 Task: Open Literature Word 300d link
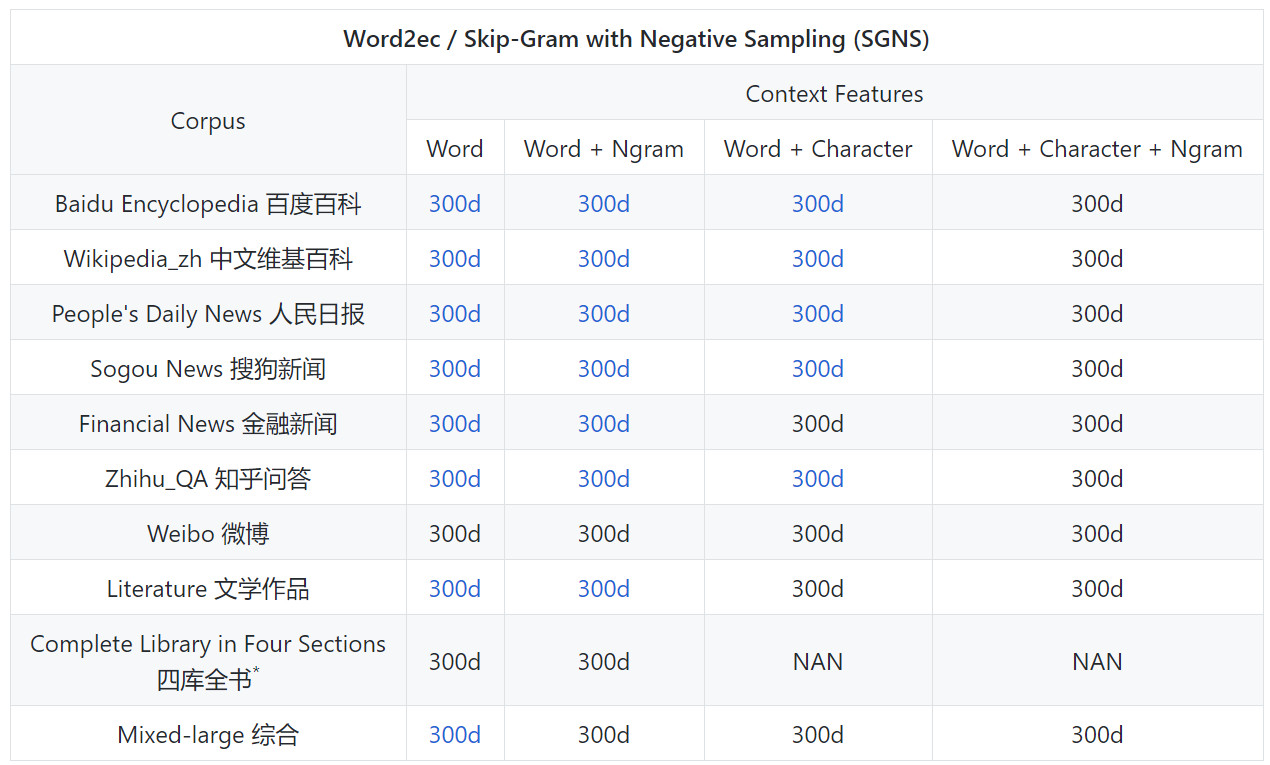(455, 589)
